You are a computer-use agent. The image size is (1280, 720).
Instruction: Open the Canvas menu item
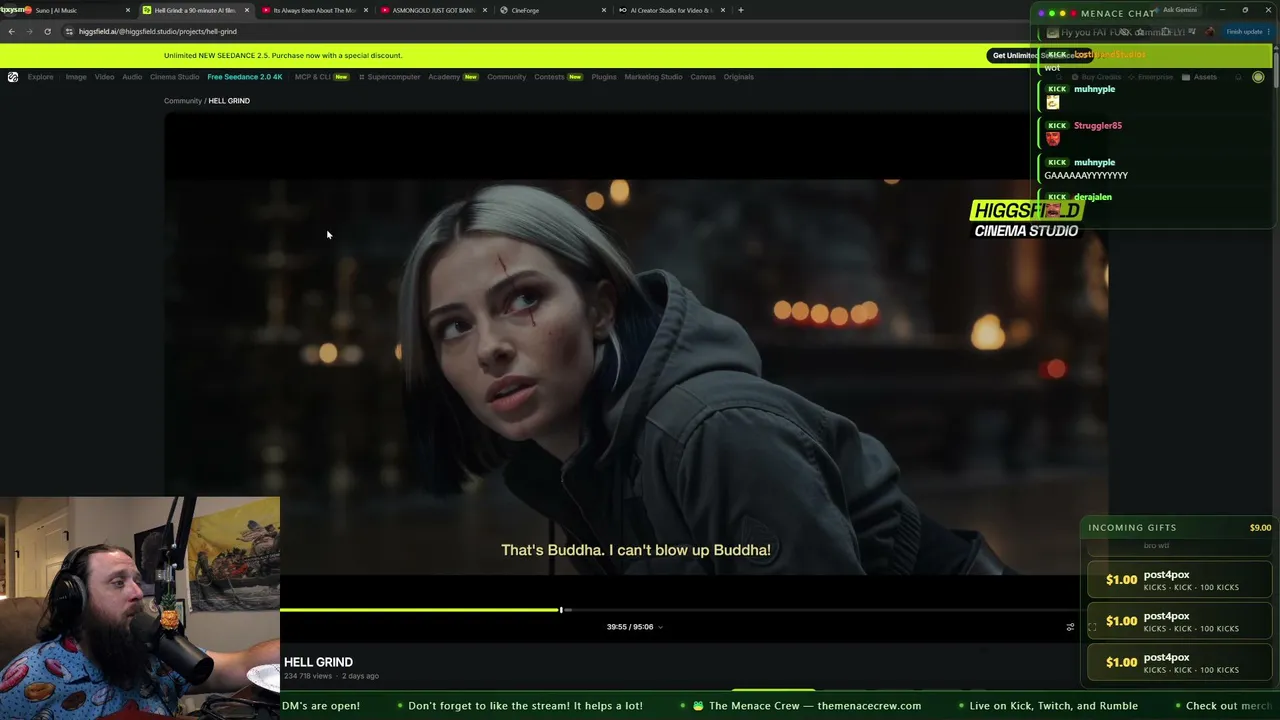(703, 77)
